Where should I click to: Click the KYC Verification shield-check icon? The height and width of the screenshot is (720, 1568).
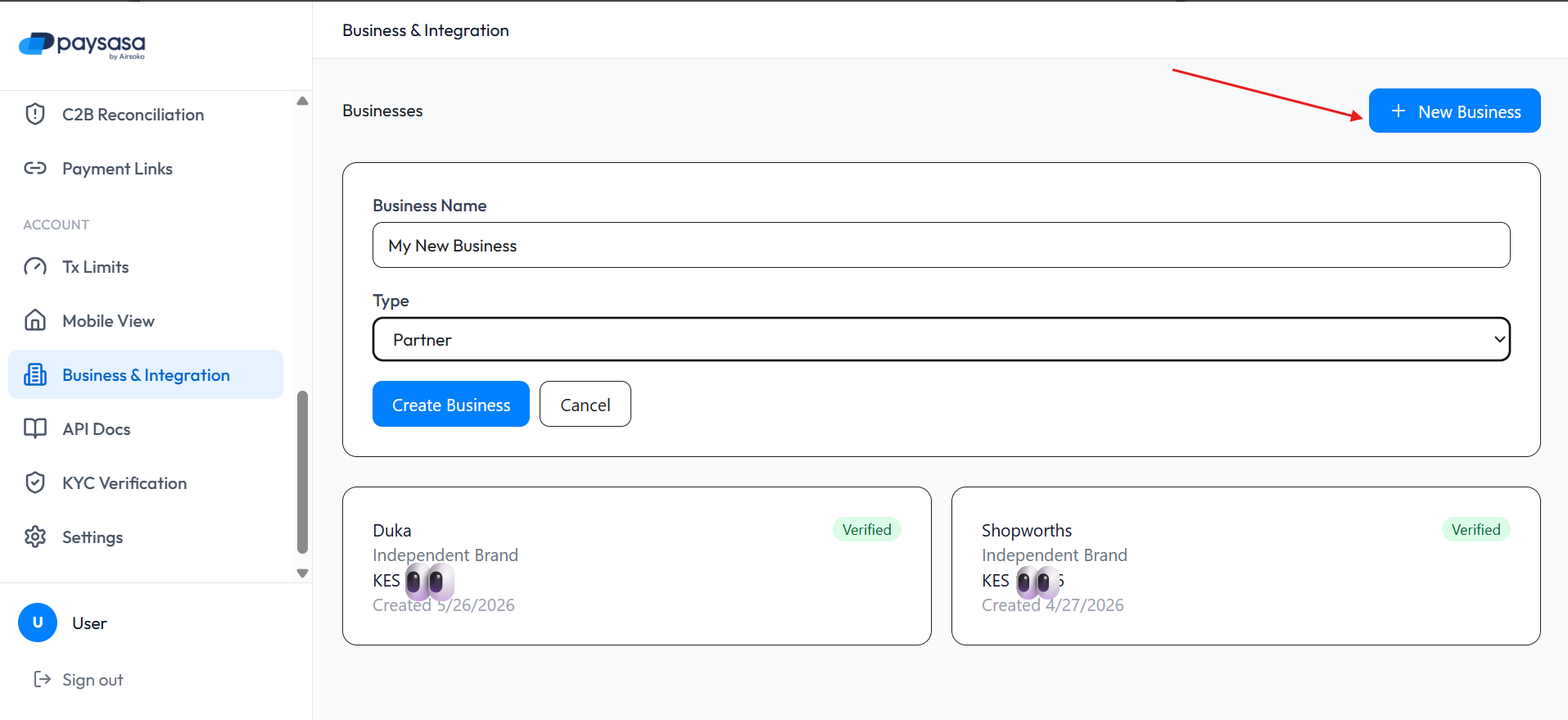[x=35, y=482]
